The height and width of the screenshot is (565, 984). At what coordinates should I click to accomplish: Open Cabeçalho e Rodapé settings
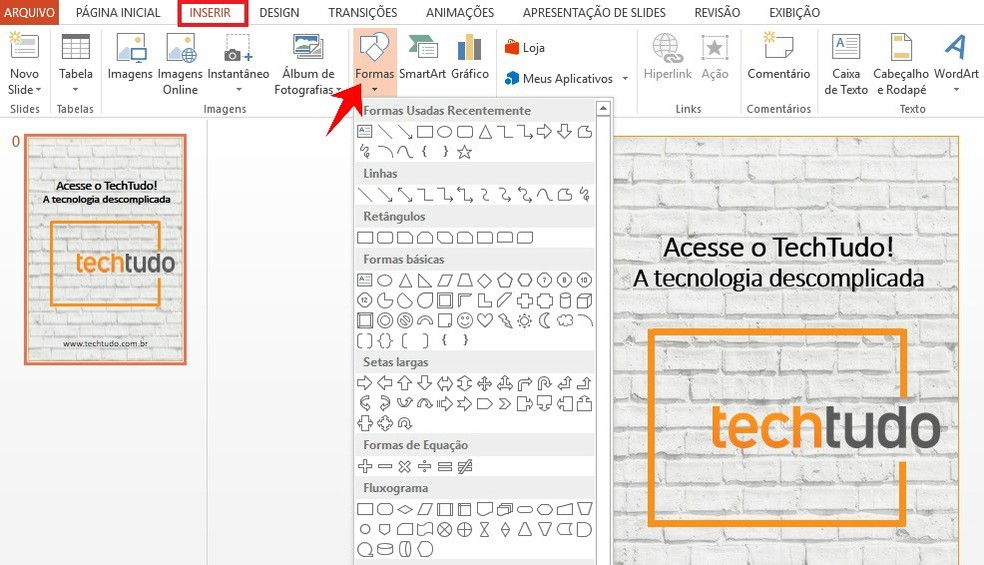click(x=901, y=64)
